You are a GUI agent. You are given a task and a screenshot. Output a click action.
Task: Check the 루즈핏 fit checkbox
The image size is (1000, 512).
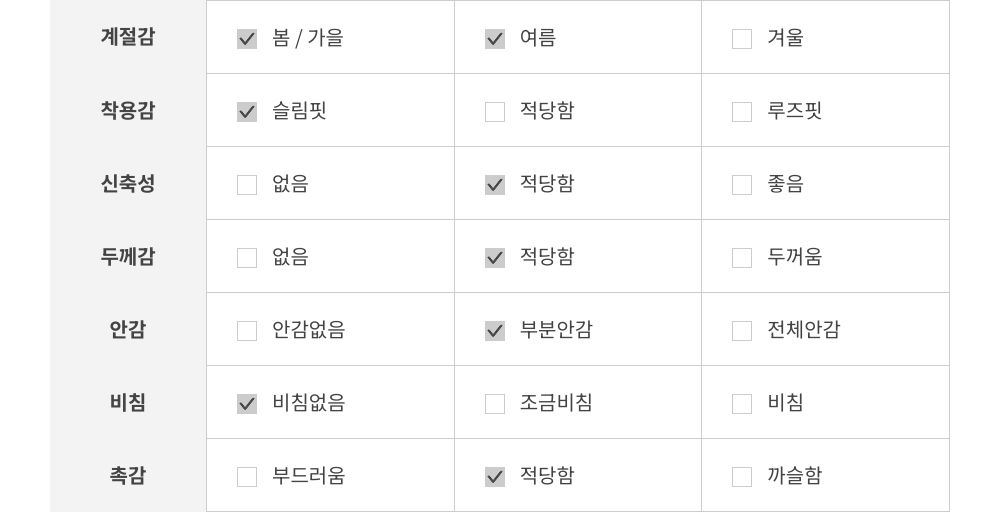[x=742, y=112]
